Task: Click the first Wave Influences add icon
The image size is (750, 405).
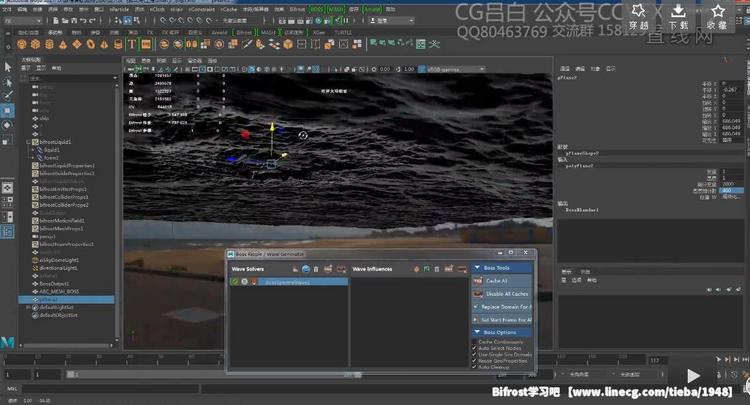Action: click(x=416, y=269)
